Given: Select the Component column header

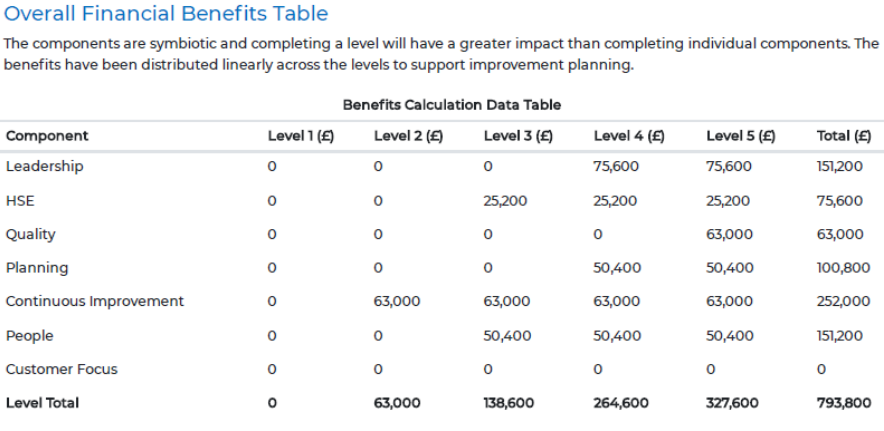Looking at the screenshot, I should 47,136.
